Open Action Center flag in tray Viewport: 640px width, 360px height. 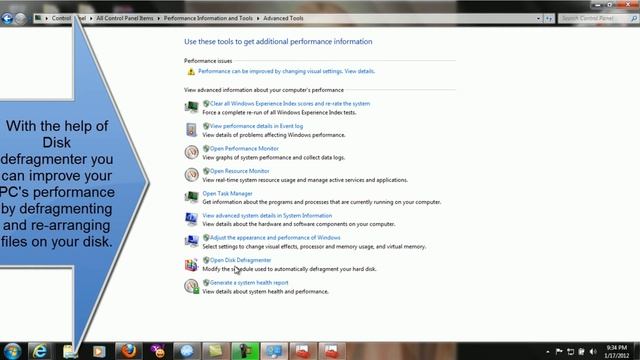coord(559,351)
